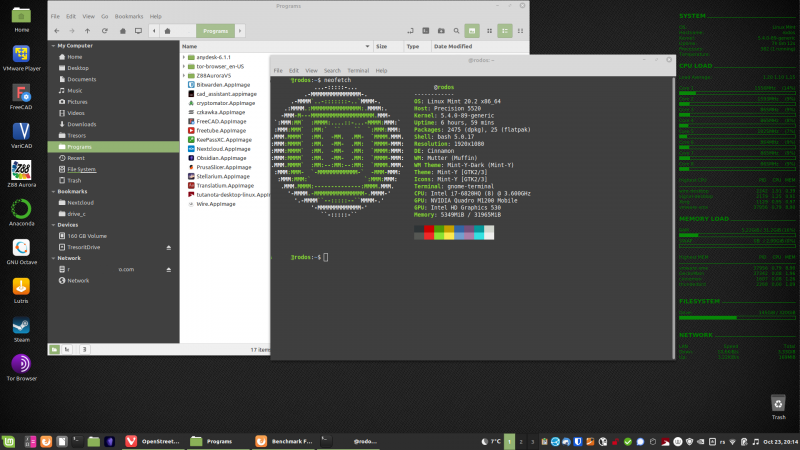Viewport: 800px width, 450px height.
Task: Expand the Z88AuroraV5 folder row
Action: click(x=184, y=76)
